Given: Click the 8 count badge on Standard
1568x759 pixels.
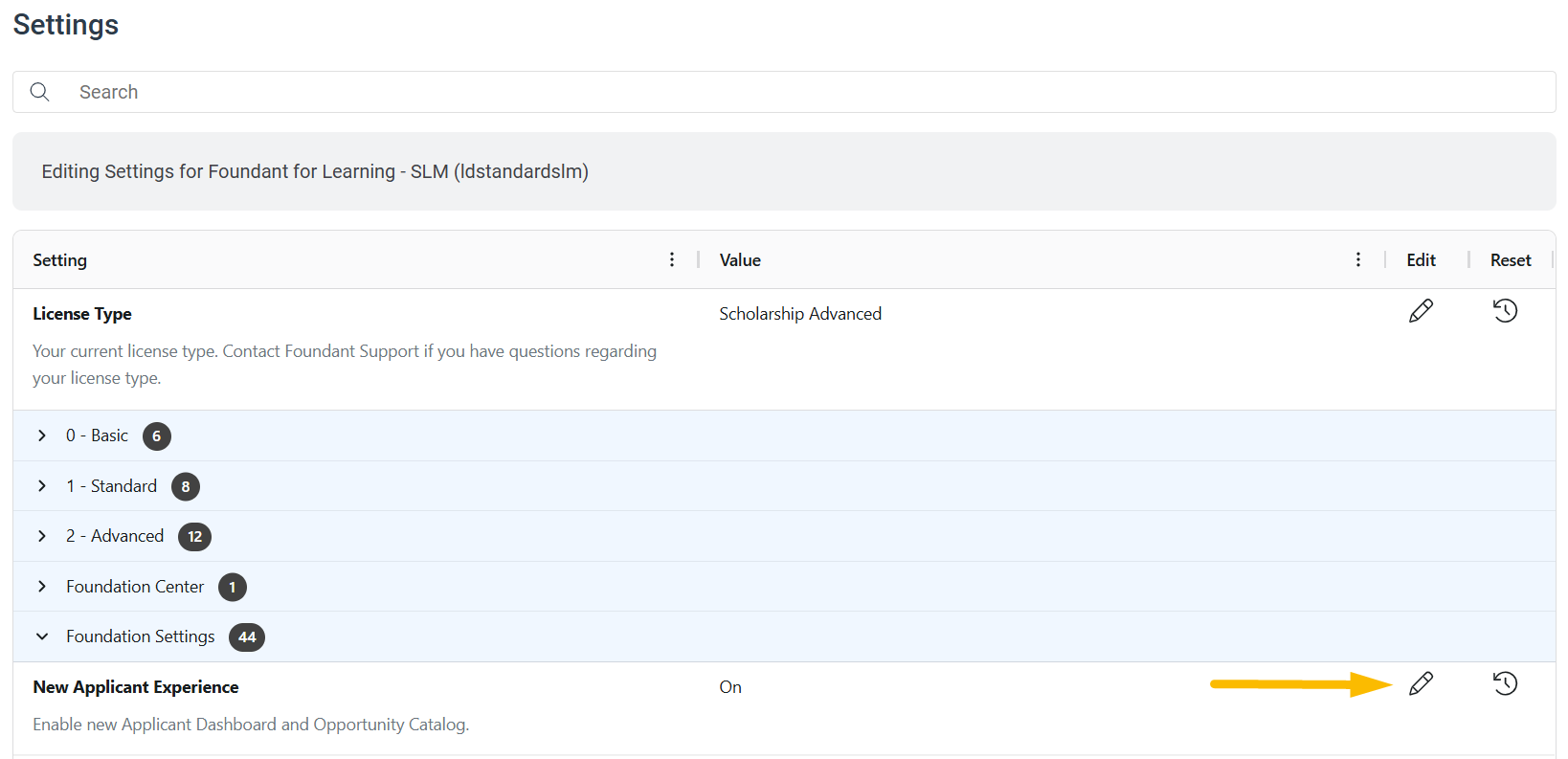Looking at the screenshot, I should (186, 486).
